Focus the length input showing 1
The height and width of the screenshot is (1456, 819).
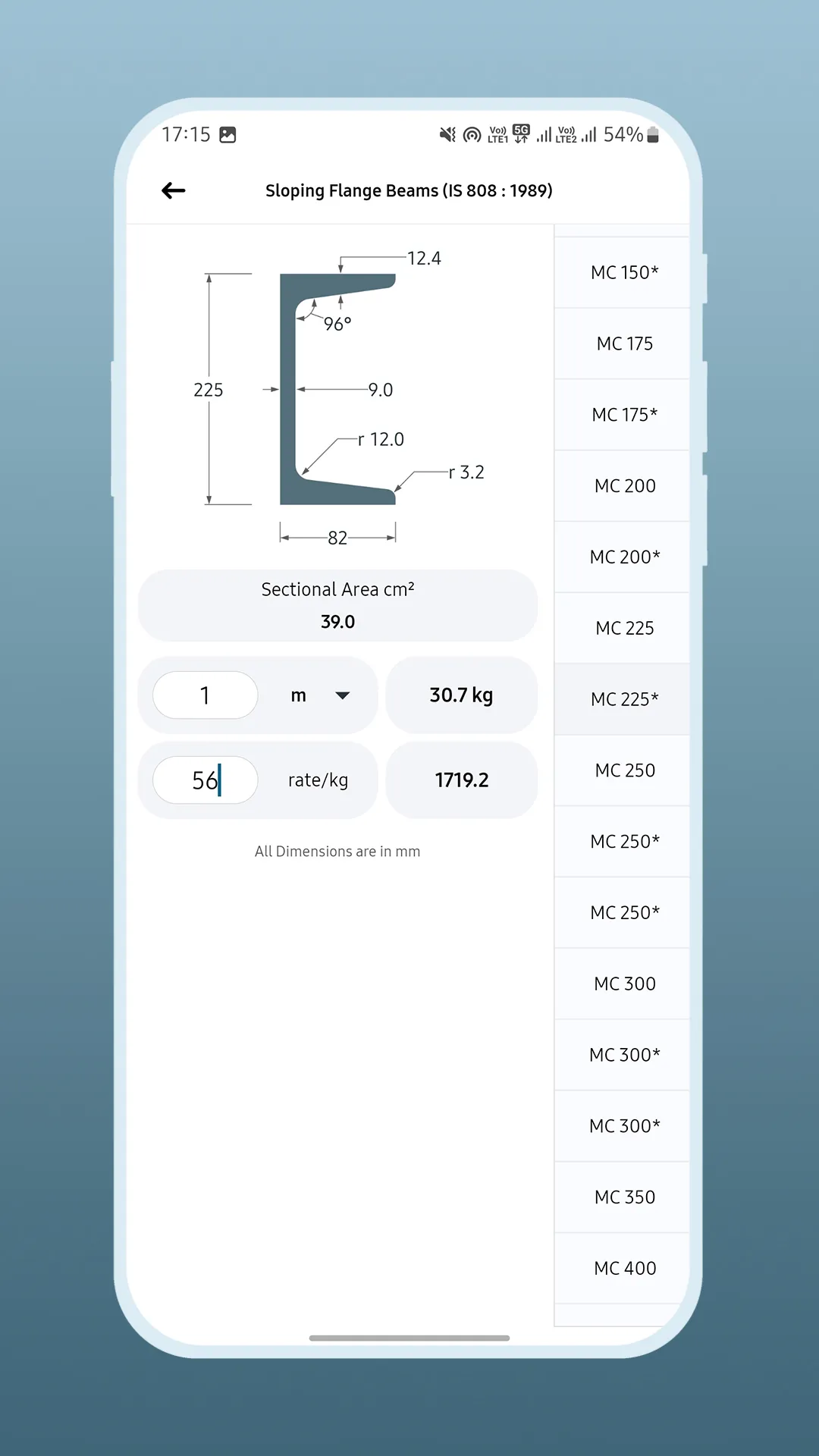point(206,695)
